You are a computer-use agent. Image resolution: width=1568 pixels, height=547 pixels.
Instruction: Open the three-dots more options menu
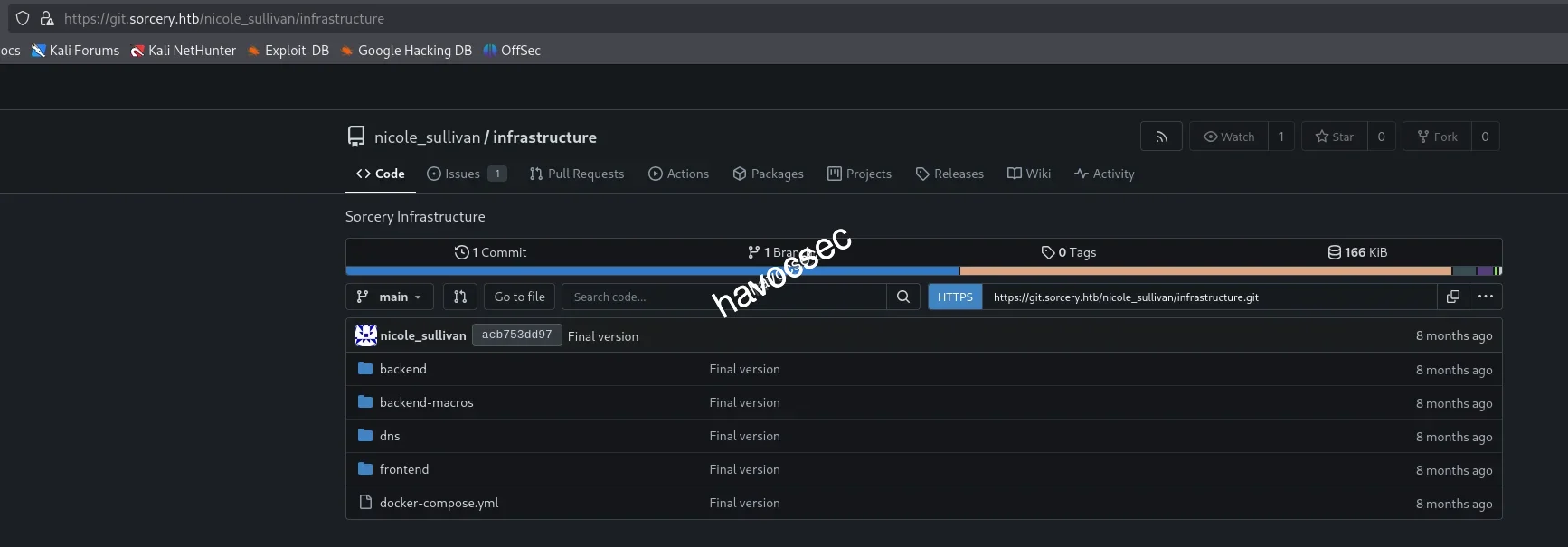coord(1485,297)
